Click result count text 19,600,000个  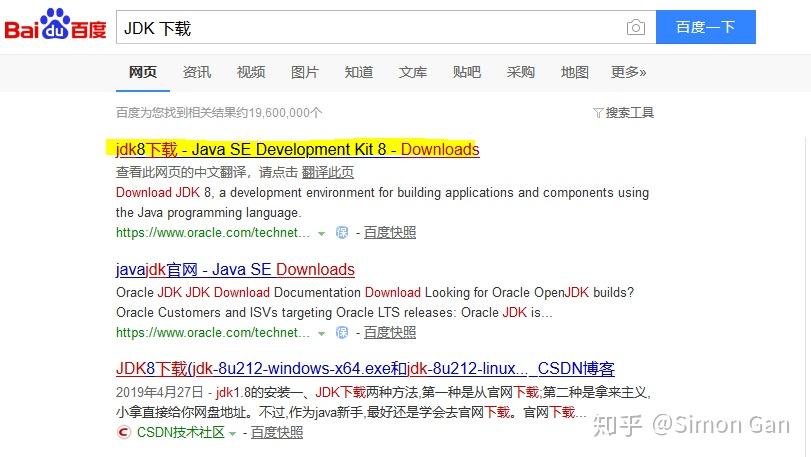[285, 113]
